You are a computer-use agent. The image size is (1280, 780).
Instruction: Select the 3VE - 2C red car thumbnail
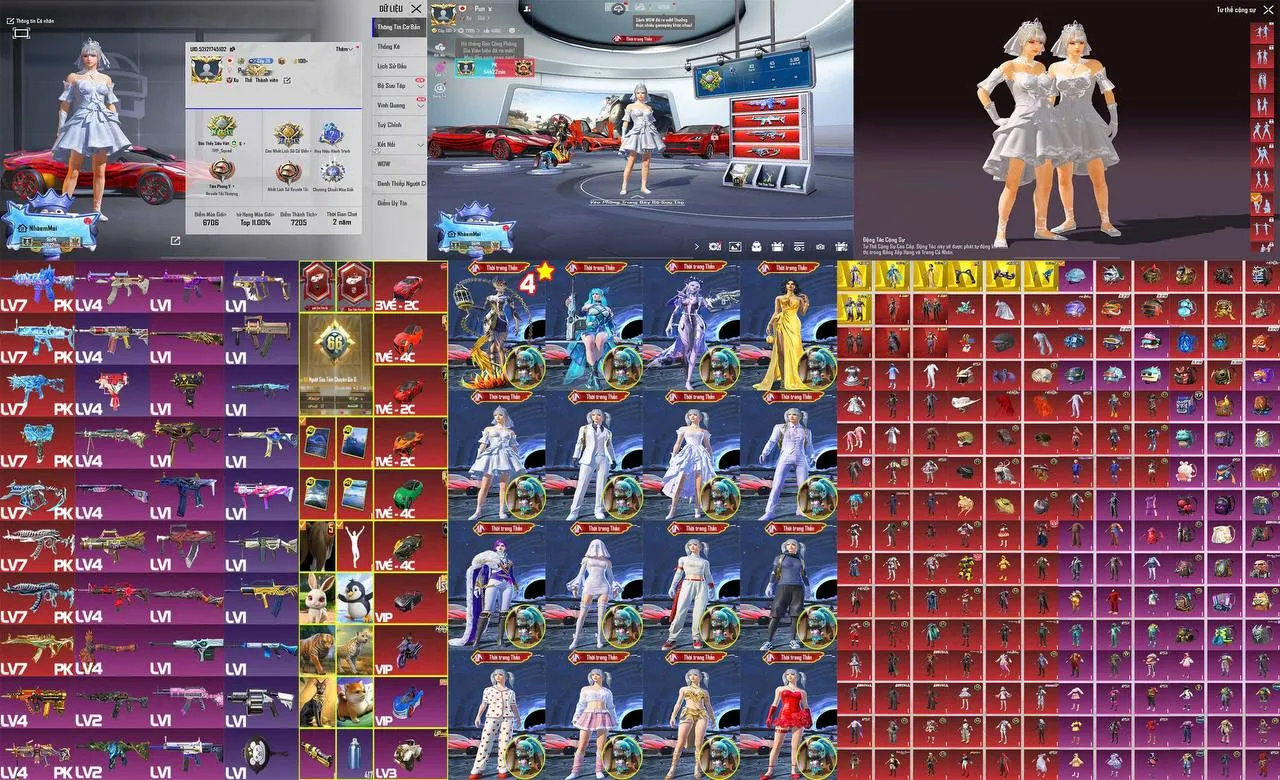(409, 287)
